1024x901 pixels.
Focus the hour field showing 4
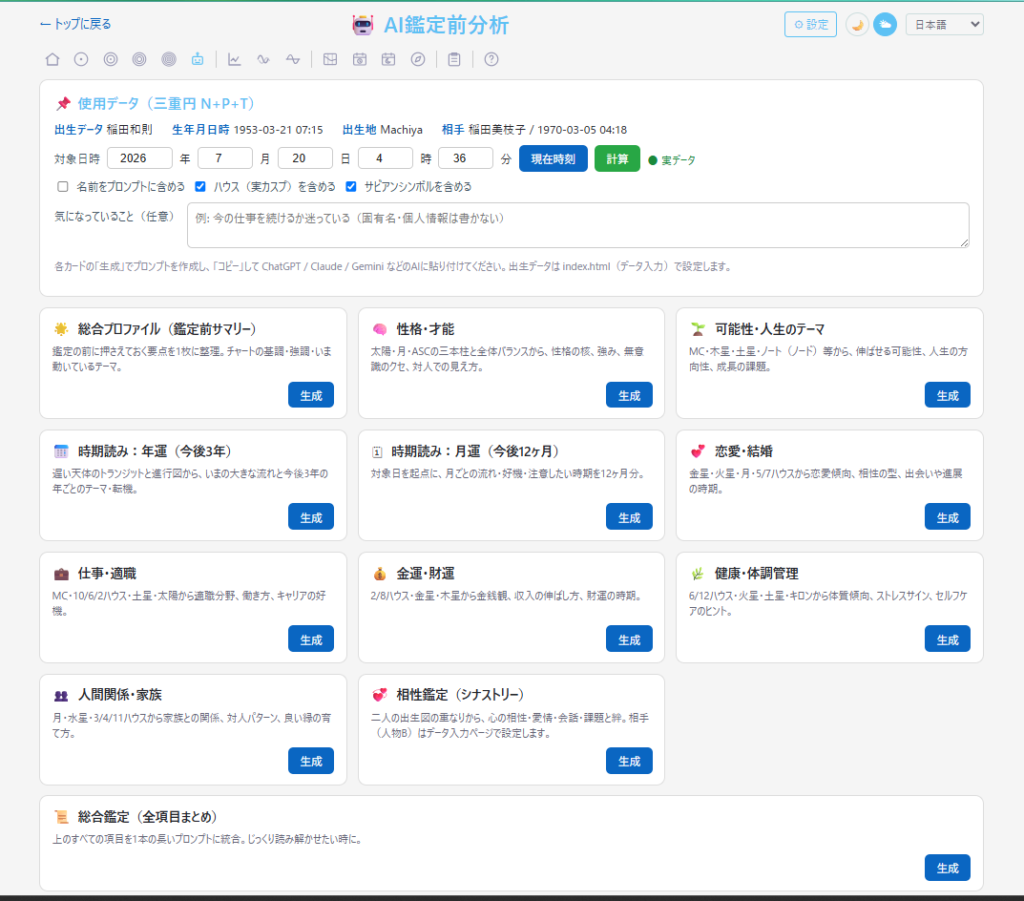point(385,158)
